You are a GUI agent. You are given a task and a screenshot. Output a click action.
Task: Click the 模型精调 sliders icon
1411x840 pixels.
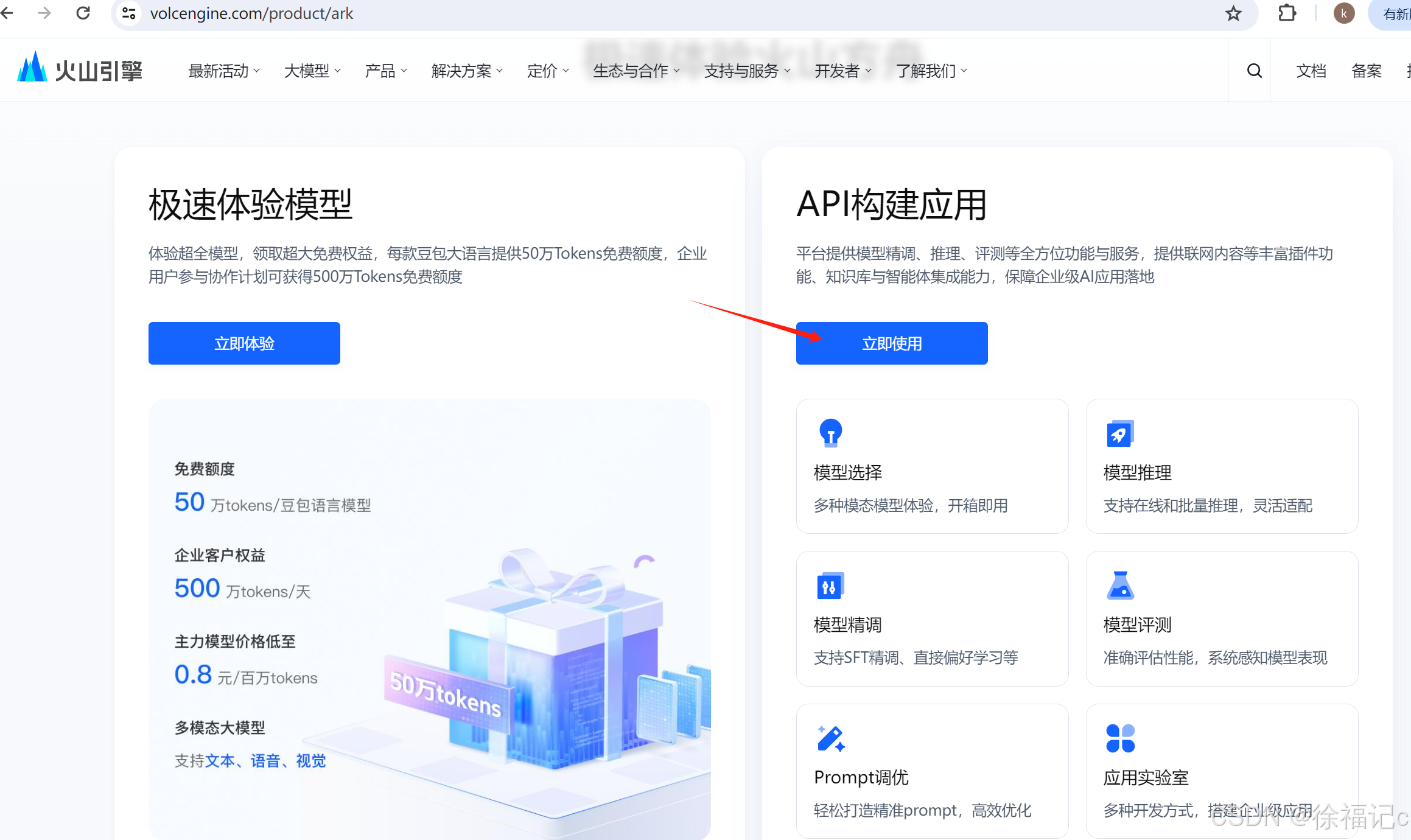tap(830, 586)
